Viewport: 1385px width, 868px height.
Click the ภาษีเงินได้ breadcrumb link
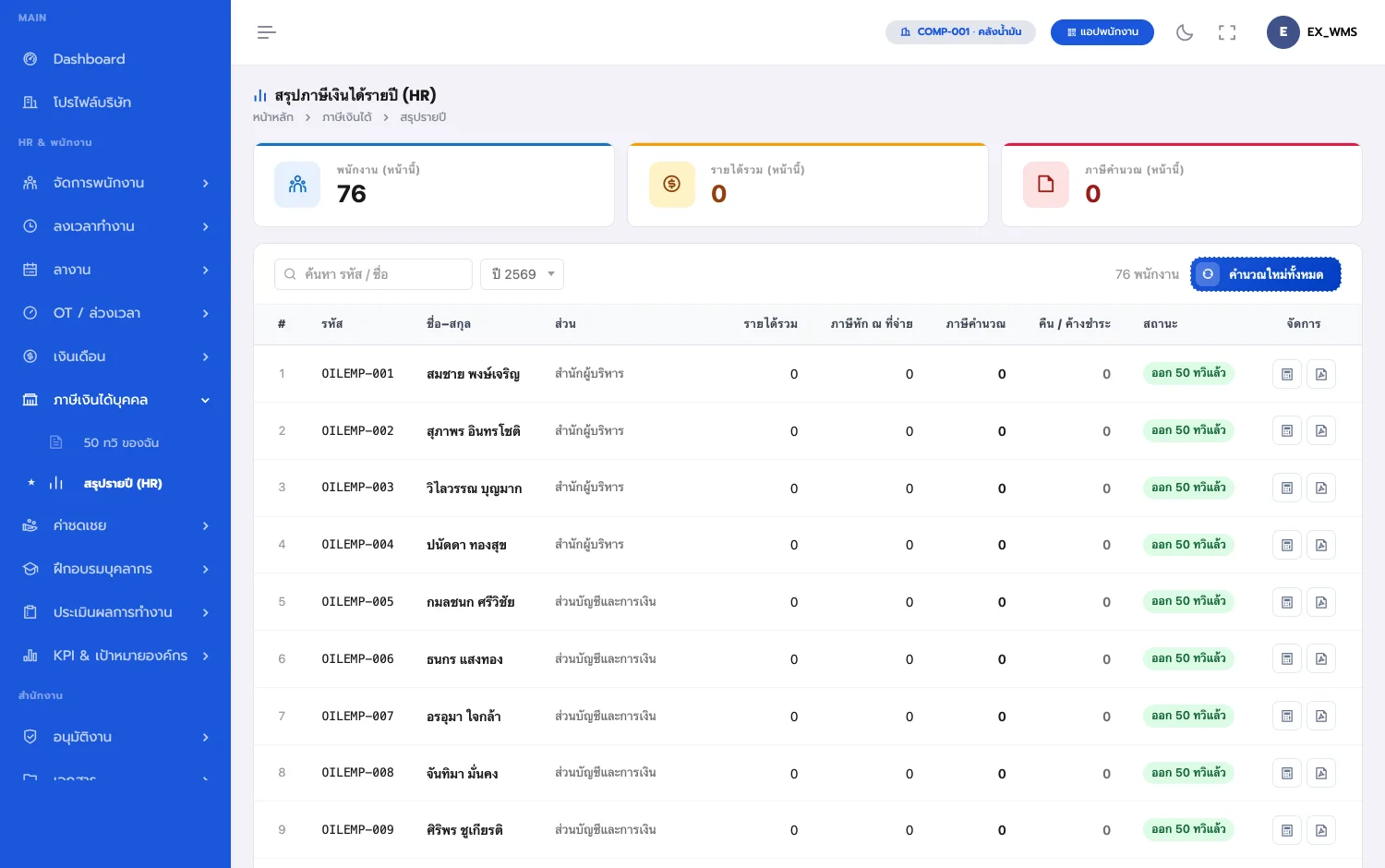[347, 117]
